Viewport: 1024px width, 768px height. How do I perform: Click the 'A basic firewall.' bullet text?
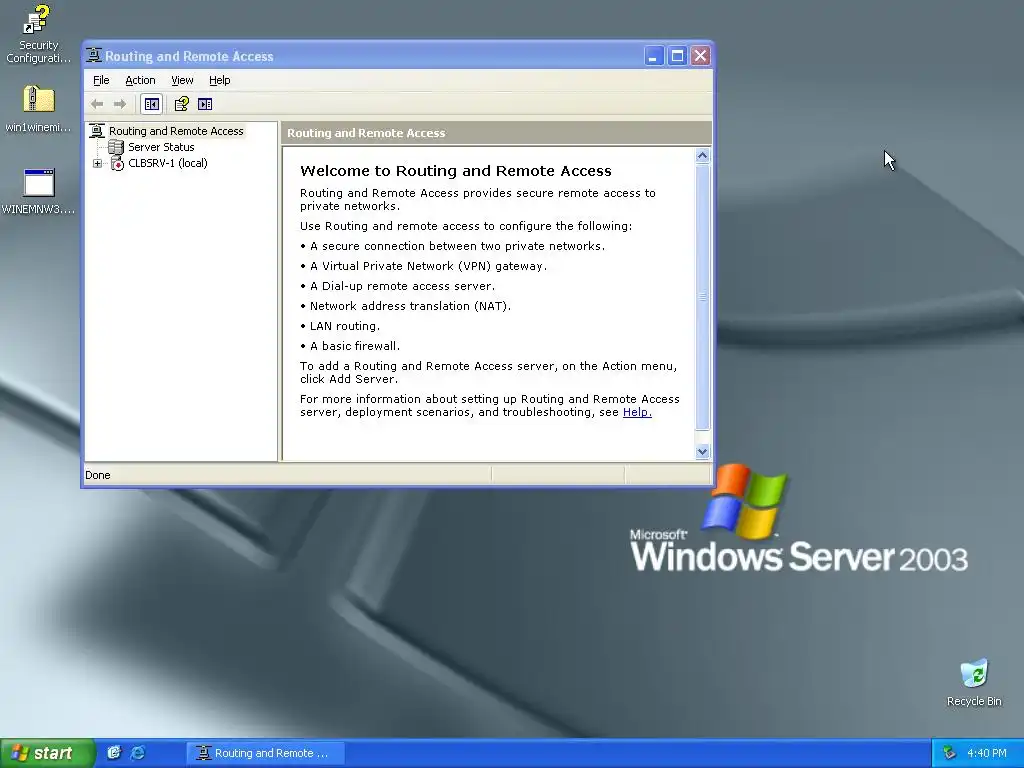tap(355, 346)
